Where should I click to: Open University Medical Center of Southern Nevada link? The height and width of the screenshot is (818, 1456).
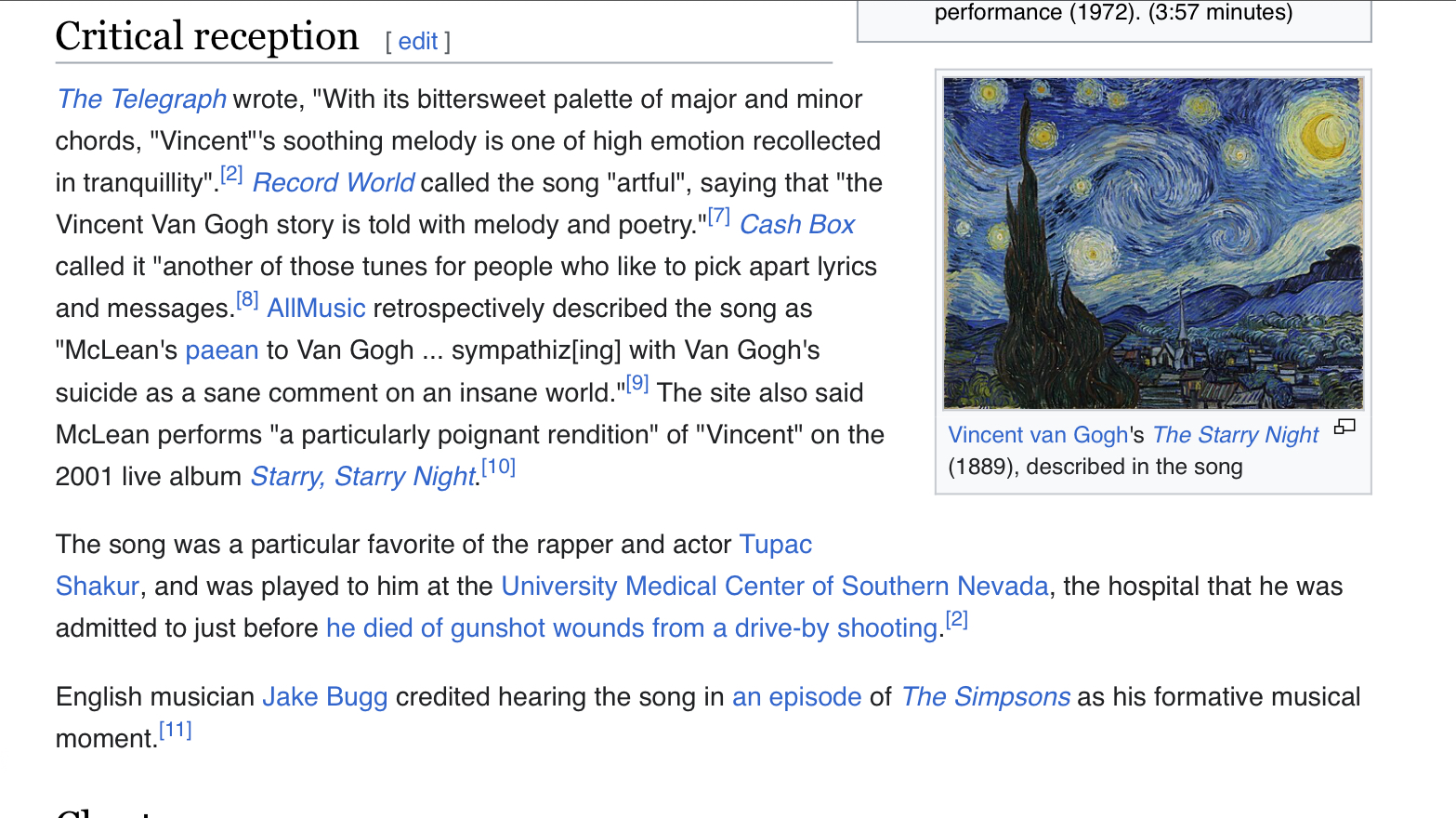pos(774,587)
